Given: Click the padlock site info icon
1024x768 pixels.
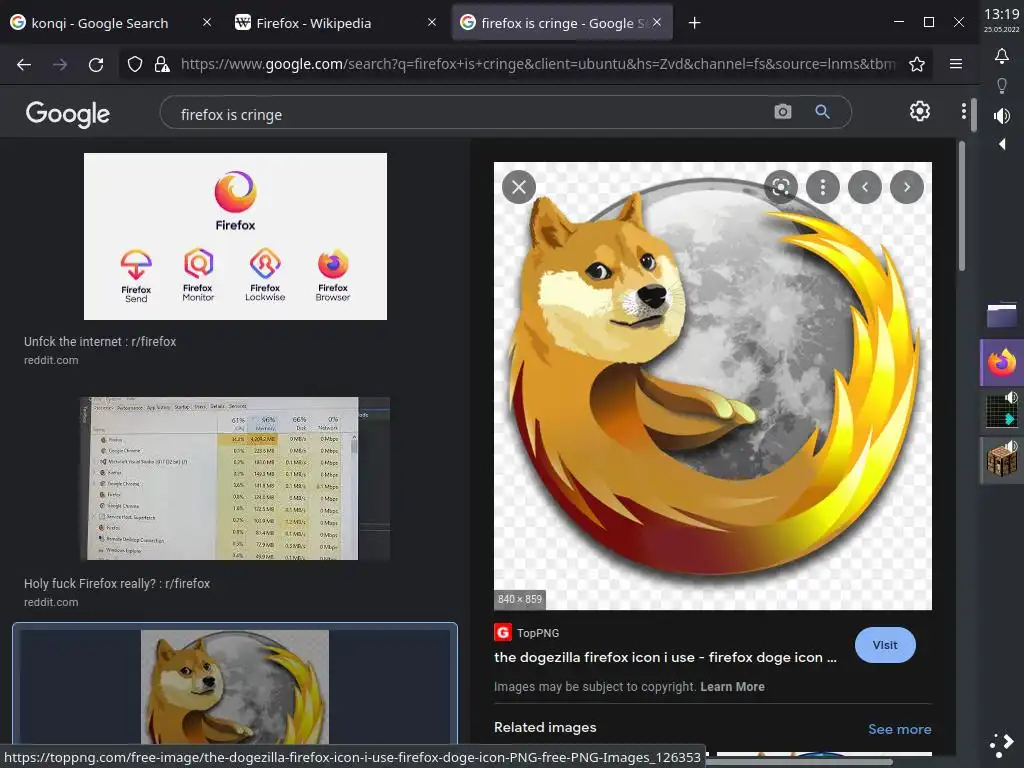Looking at the screenshot, I should click(162, 64).
